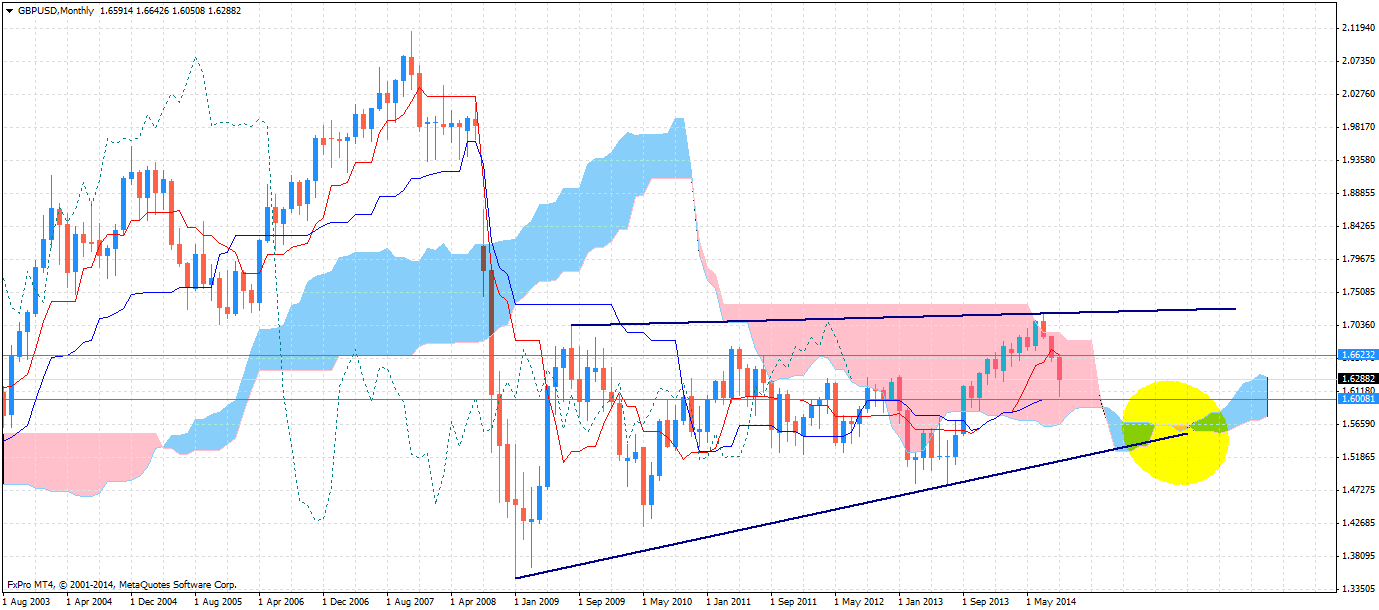Click the 1 Dec 2006 date label
The height and width of the screenshot is (610, 1379).
pyautogui.click(x=347, y=603)
